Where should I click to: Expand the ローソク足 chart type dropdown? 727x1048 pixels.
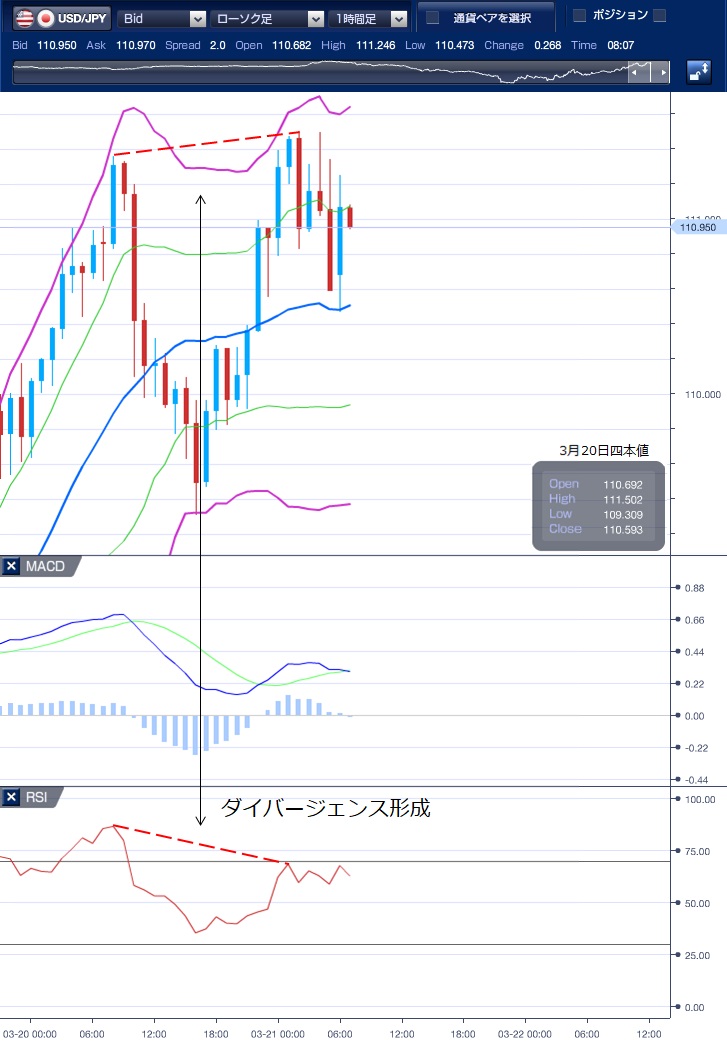coord(267,18)
